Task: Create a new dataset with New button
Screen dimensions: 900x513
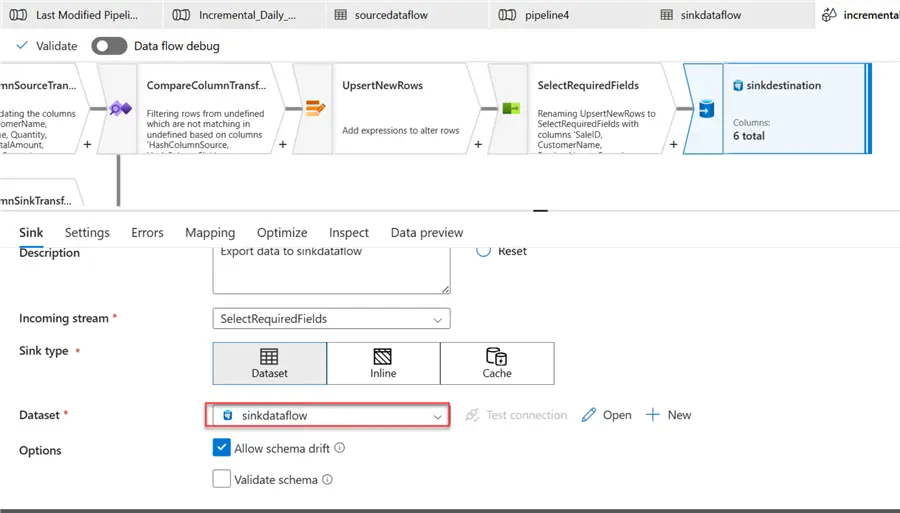Action: pos(668,415)
